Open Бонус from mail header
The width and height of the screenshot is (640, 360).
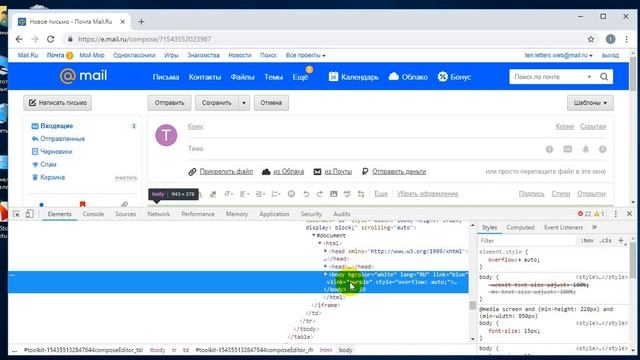click(454, 77)
